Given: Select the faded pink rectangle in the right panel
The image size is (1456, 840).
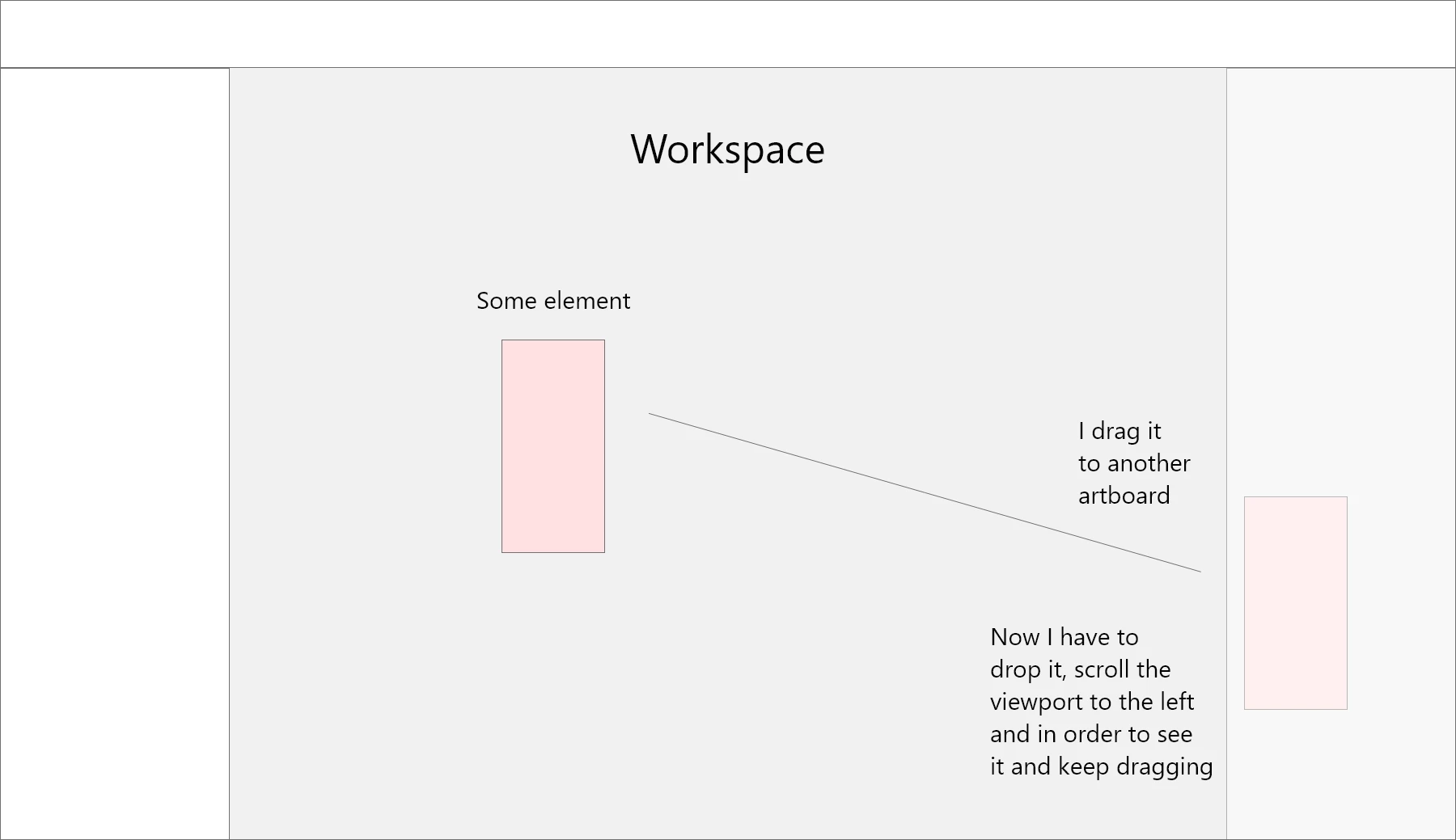Looking at the screenshot, I should (x=1296, y=603).
